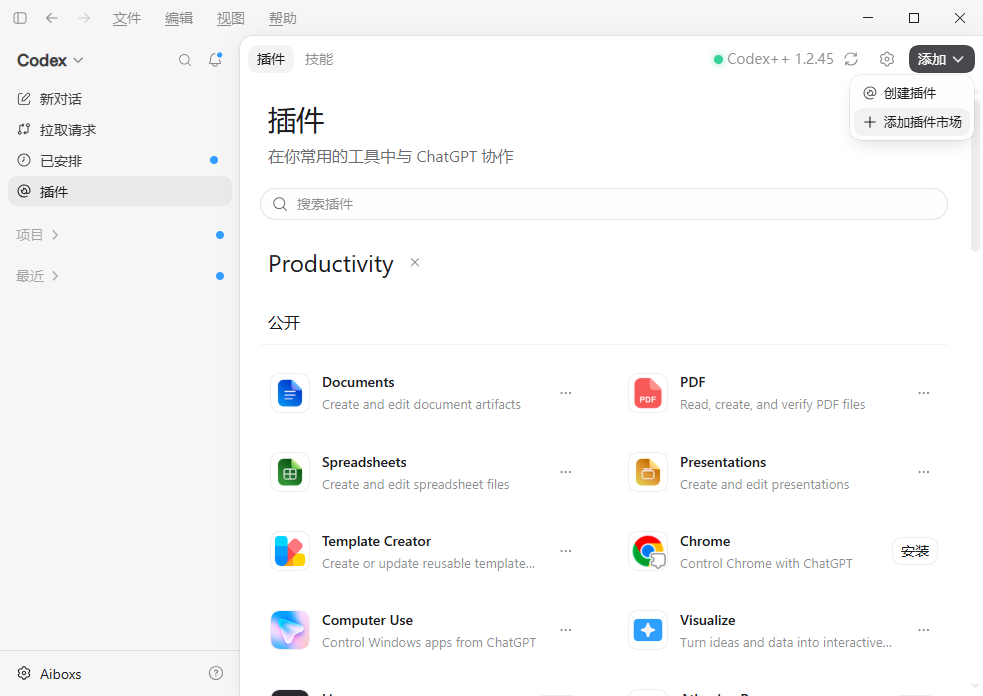Expand the 最近 section
The width and height of the screenshot is (983, 696).
(x=38, y=276)
